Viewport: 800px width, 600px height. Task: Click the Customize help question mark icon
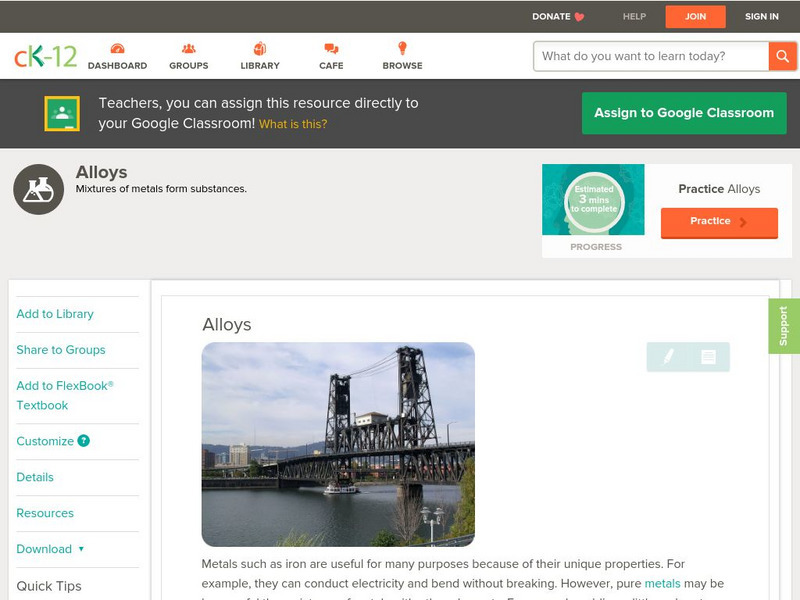(83, 441)
